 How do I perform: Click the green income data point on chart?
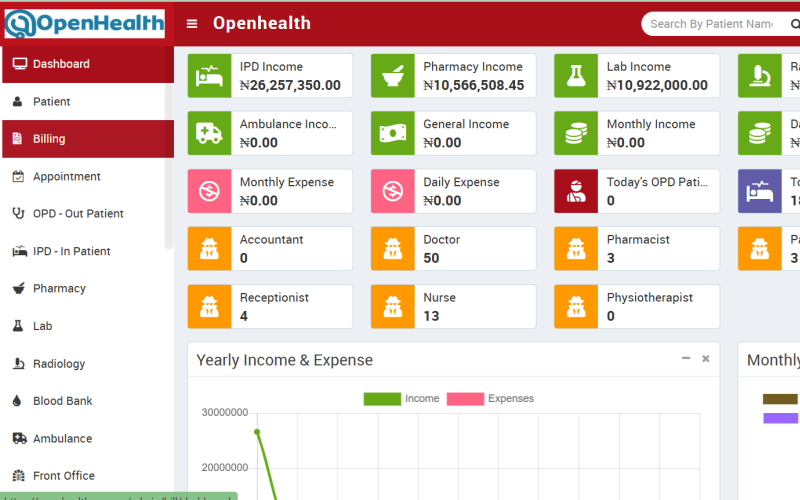(257, 432)
